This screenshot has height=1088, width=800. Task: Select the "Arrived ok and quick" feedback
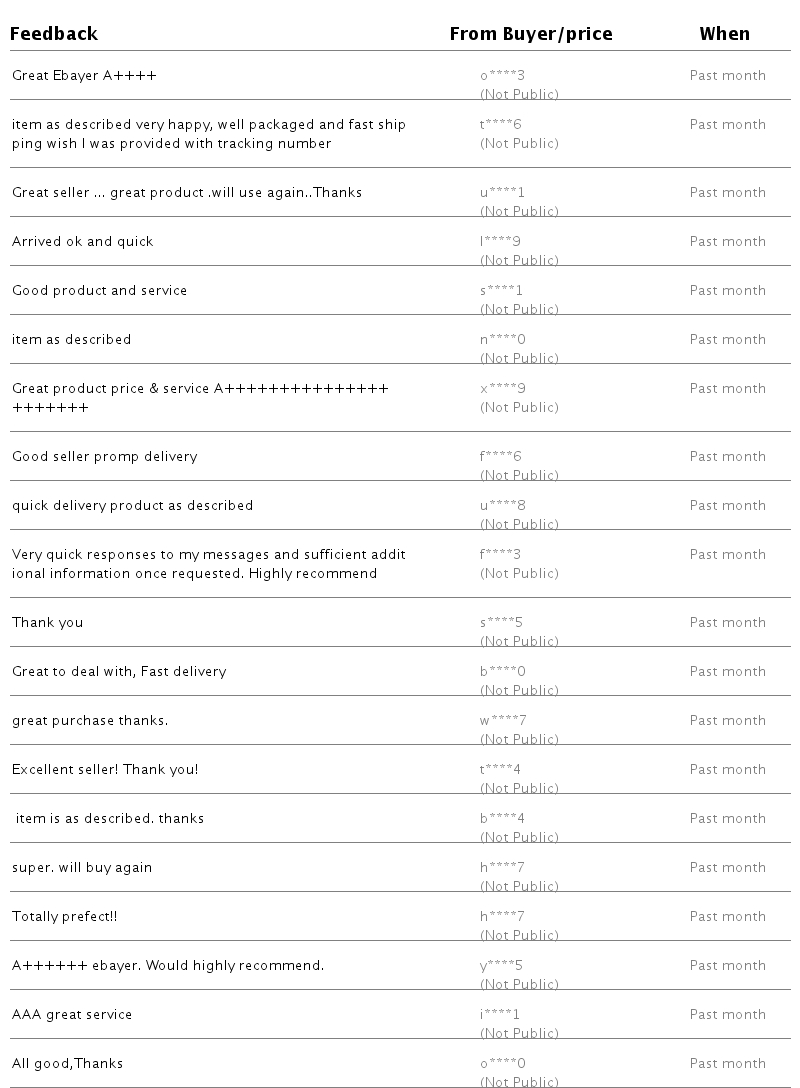83,242
